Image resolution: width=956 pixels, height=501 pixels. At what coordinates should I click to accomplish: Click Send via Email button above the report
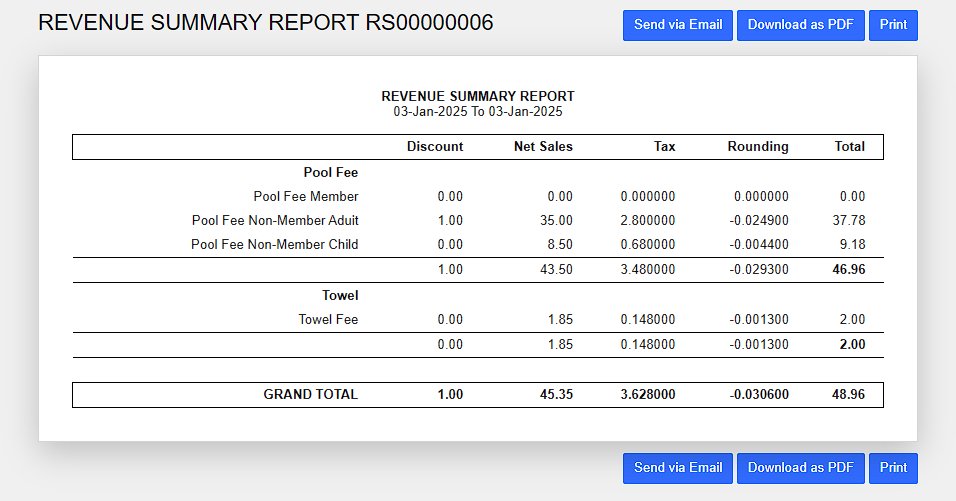(677, 25)
